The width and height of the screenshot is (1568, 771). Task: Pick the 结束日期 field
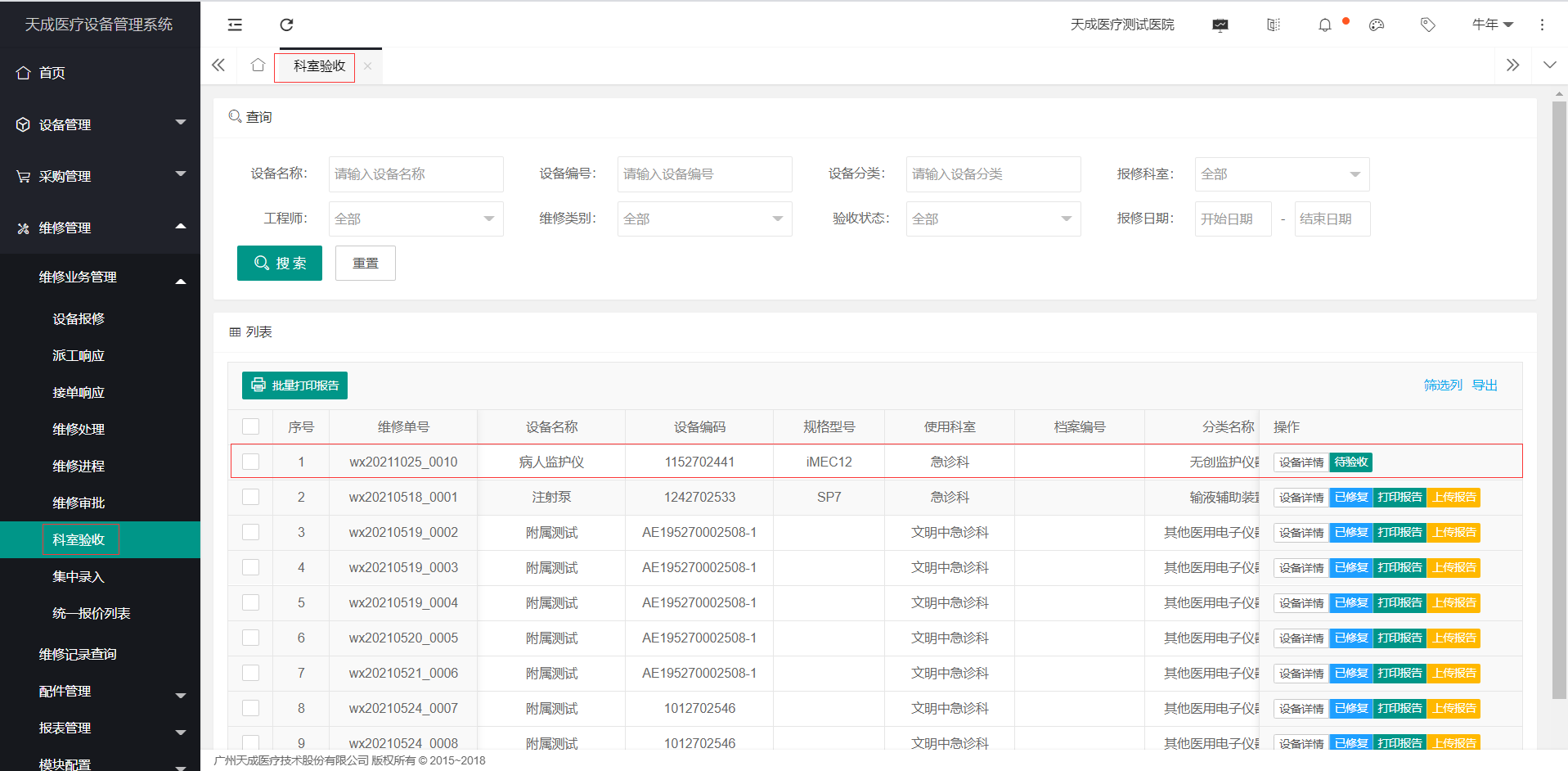point(1332,219)
